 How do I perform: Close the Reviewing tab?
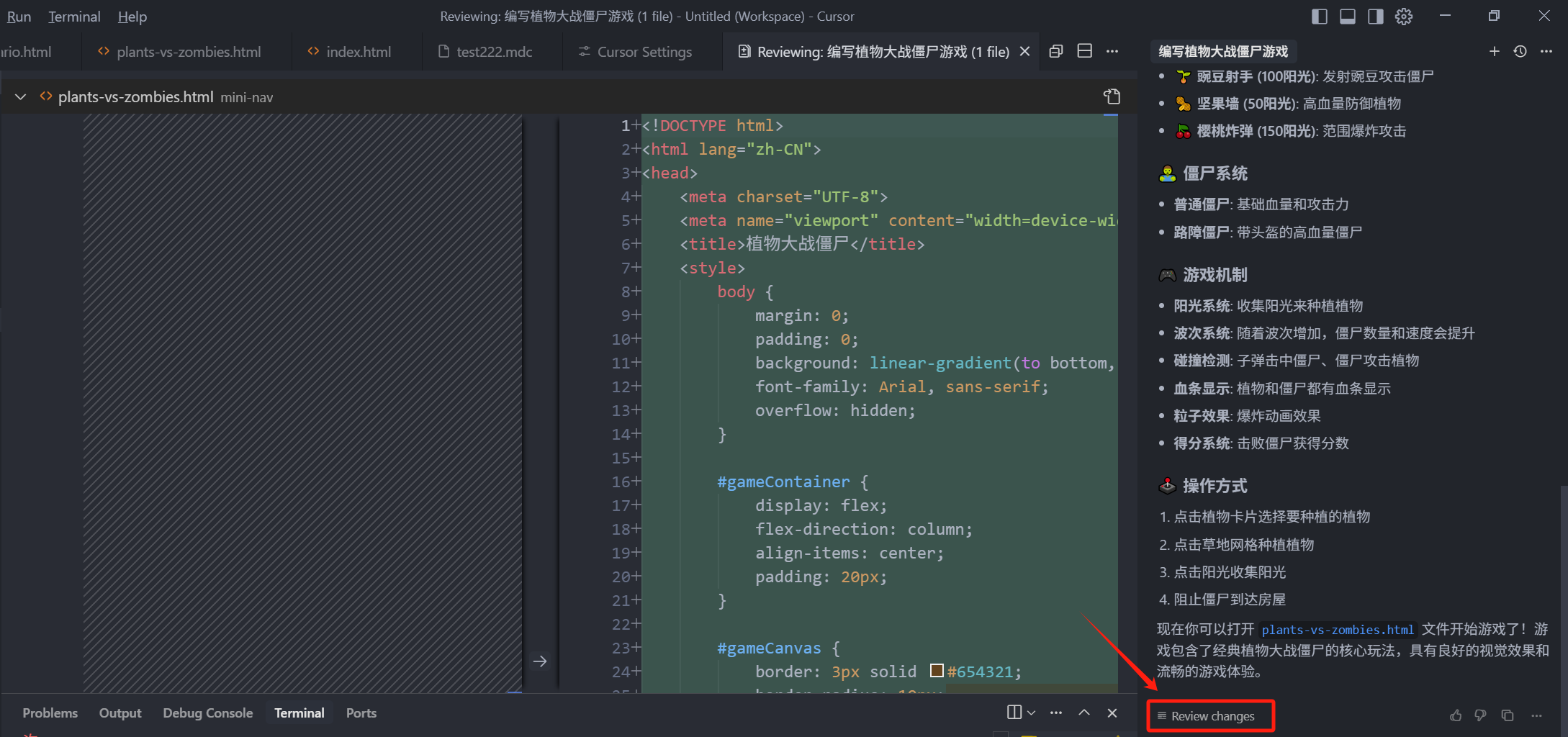click(1025, 51)
